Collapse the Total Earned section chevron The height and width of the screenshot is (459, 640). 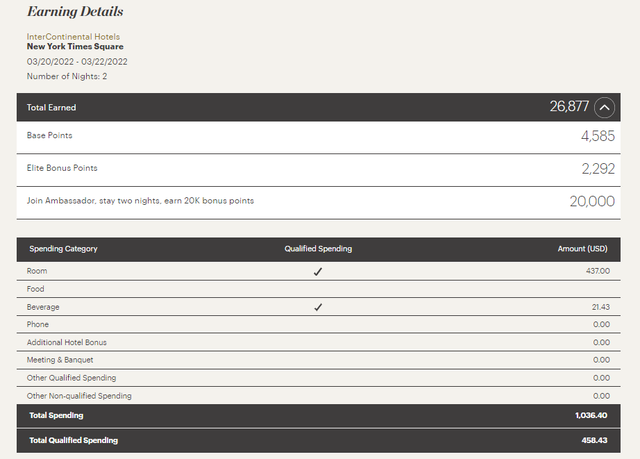coord(603,107)
